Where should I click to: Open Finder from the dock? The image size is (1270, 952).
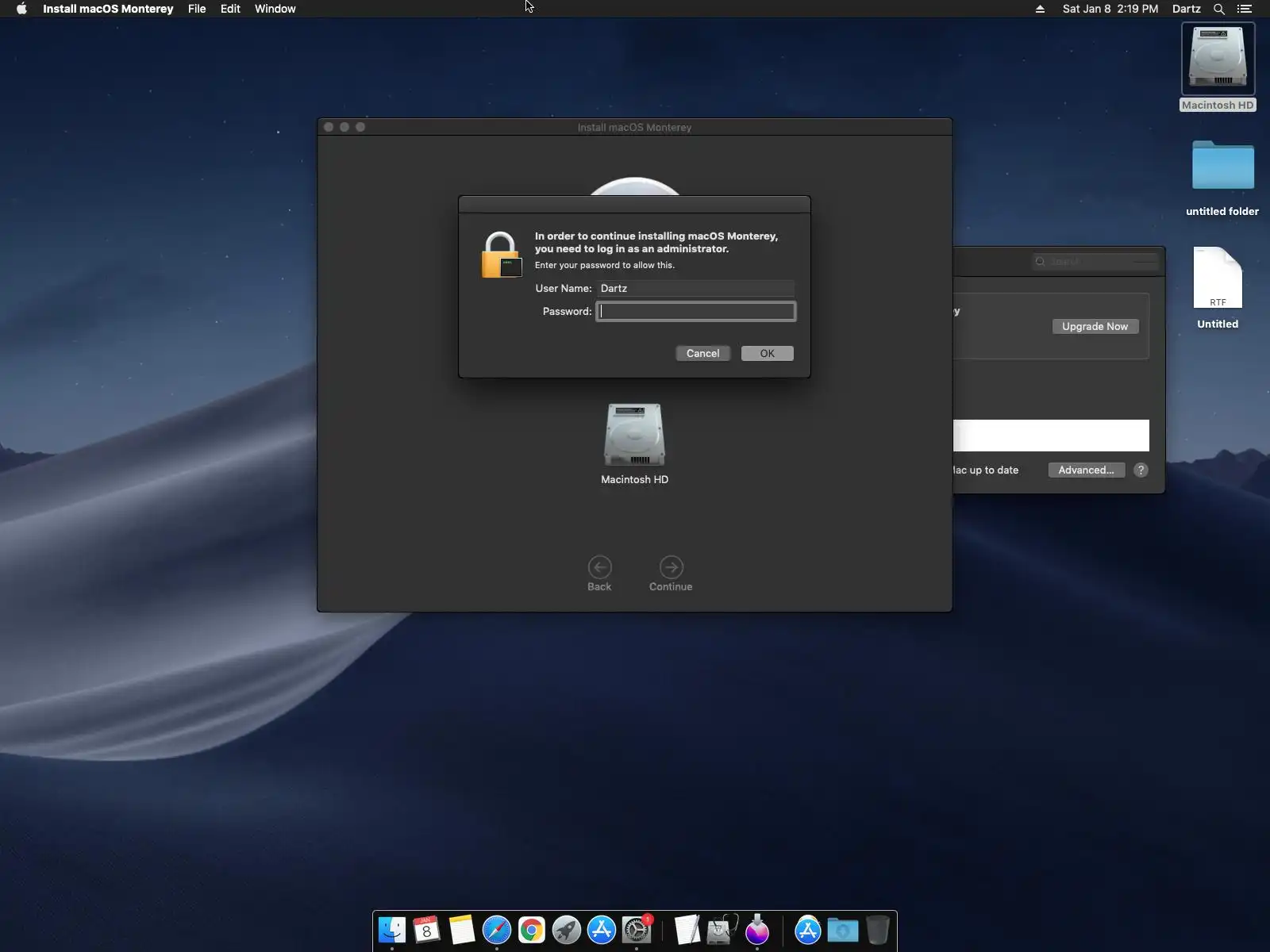392,930
